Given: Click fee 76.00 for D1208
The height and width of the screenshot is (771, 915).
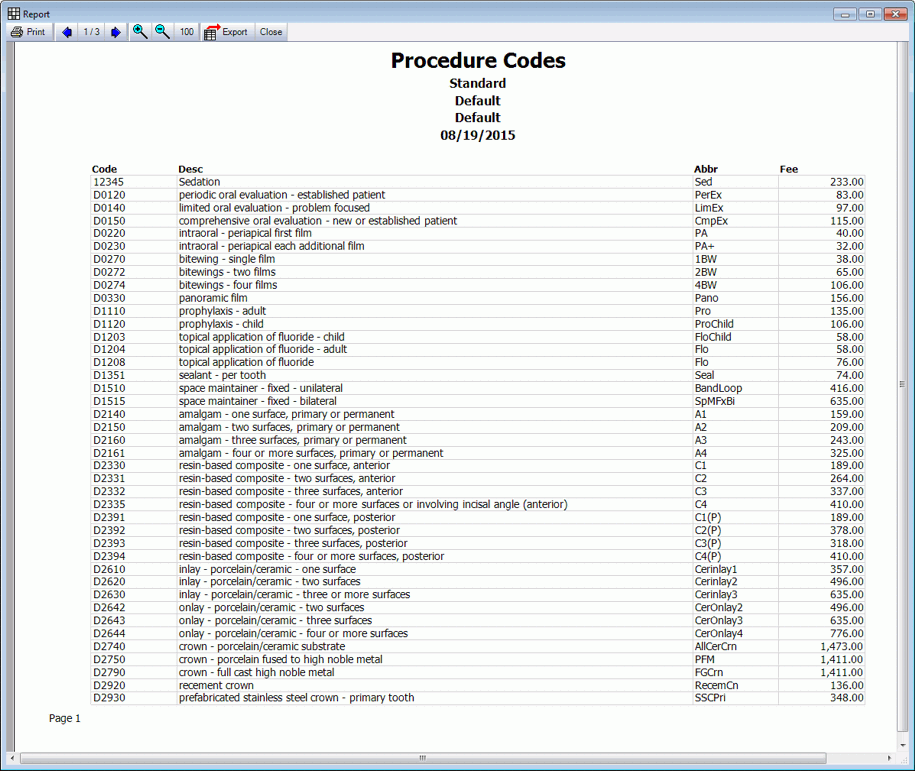Looking at the screenshot, I should click(x=850, y=362).
